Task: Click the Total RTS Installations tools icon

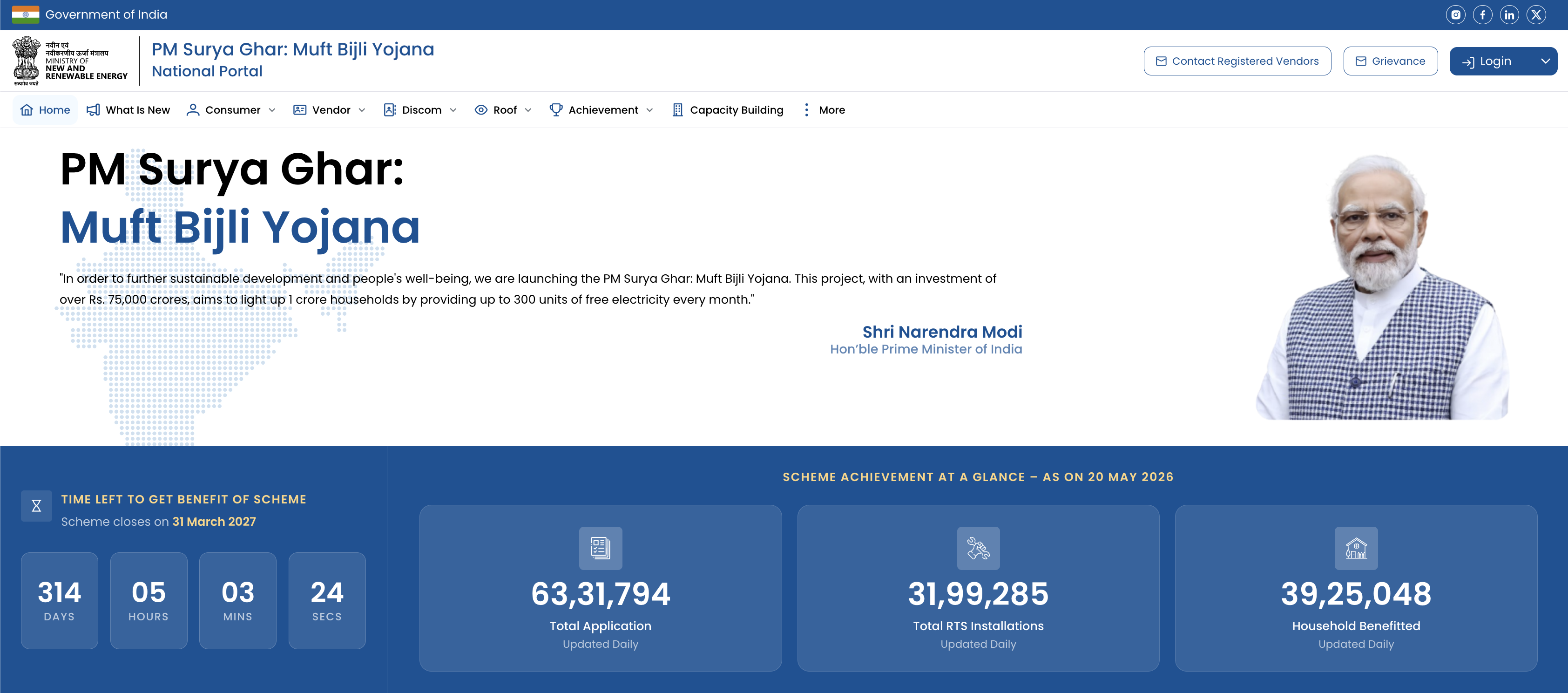Action: (978, 548)
